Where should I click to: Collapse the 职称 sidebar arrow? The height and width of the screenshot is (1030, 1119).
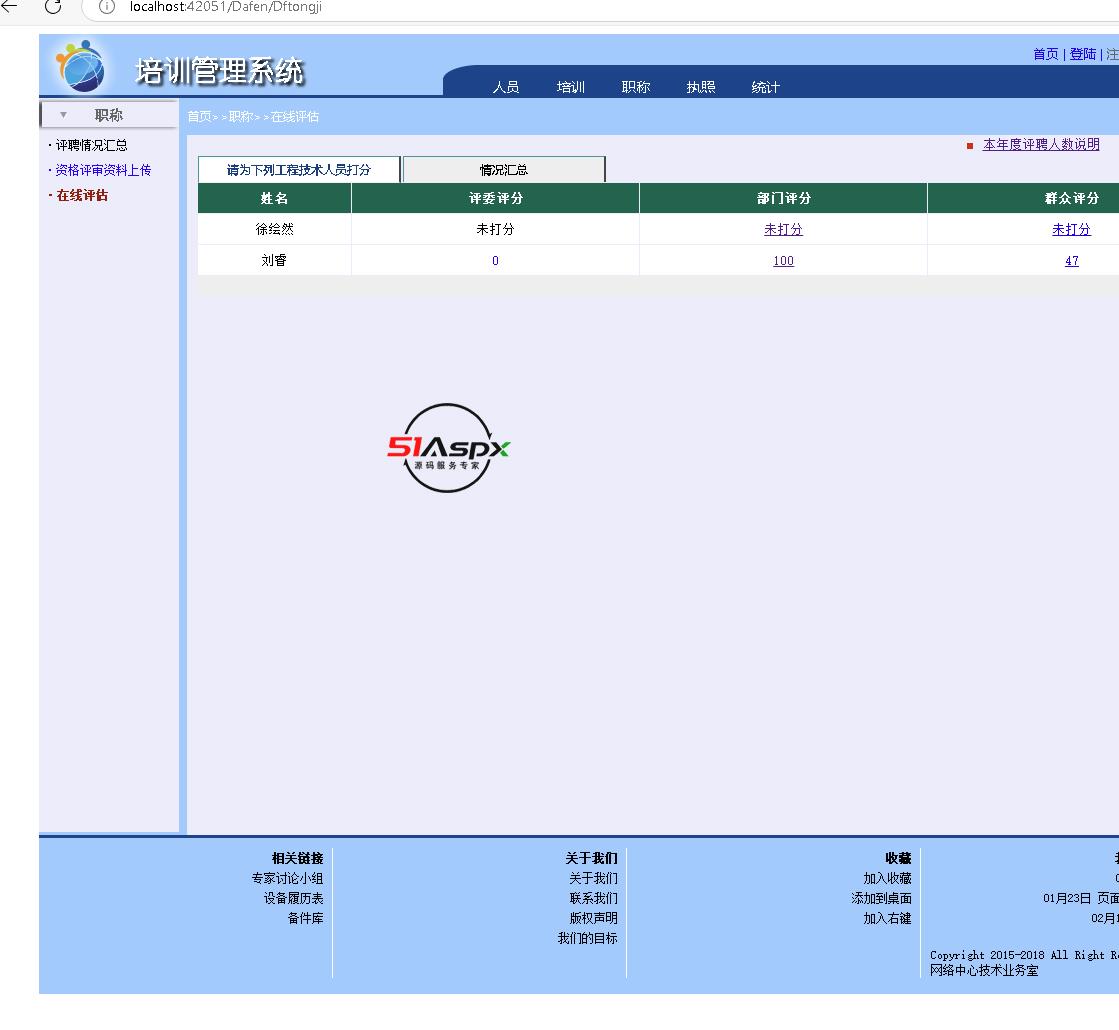point(64,115)
